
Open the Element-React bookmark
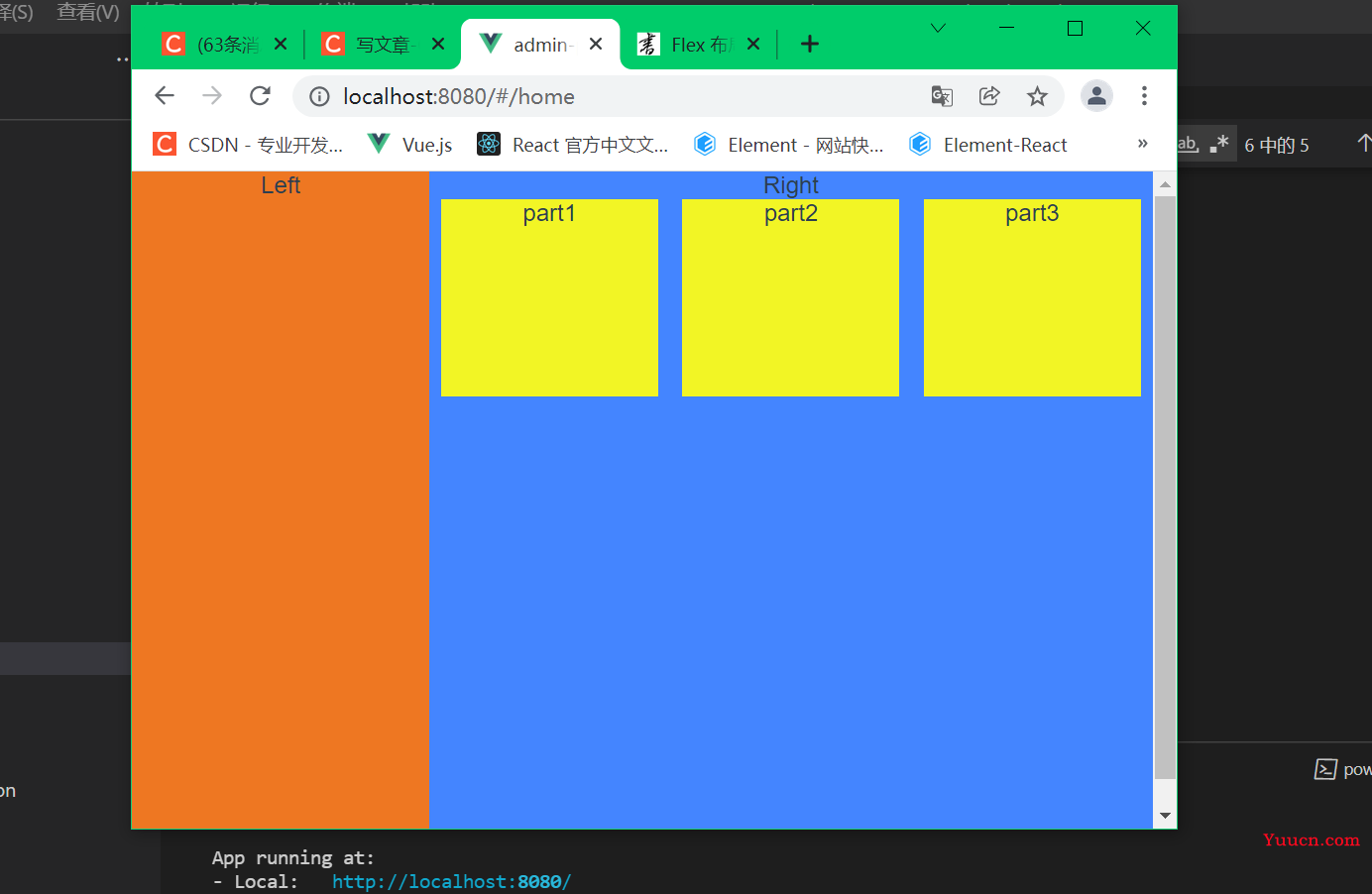point(987,145)
